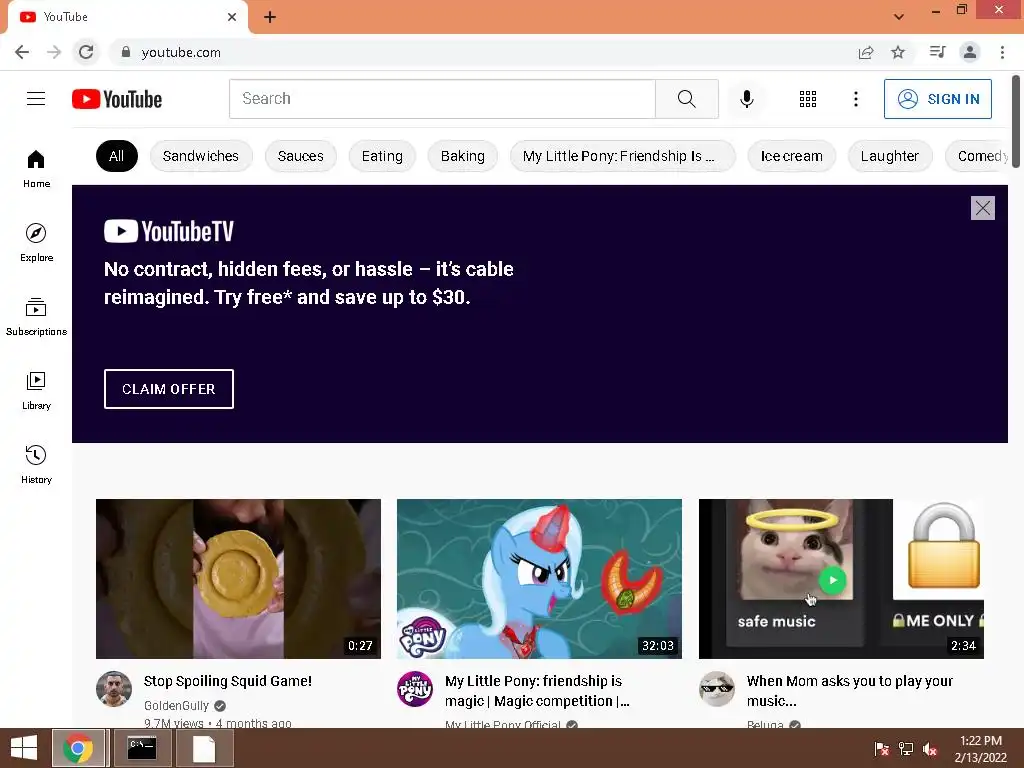Bookmark this page with star icon
Viewport: 1024px width, 768px height.
(x=898, y=52)
